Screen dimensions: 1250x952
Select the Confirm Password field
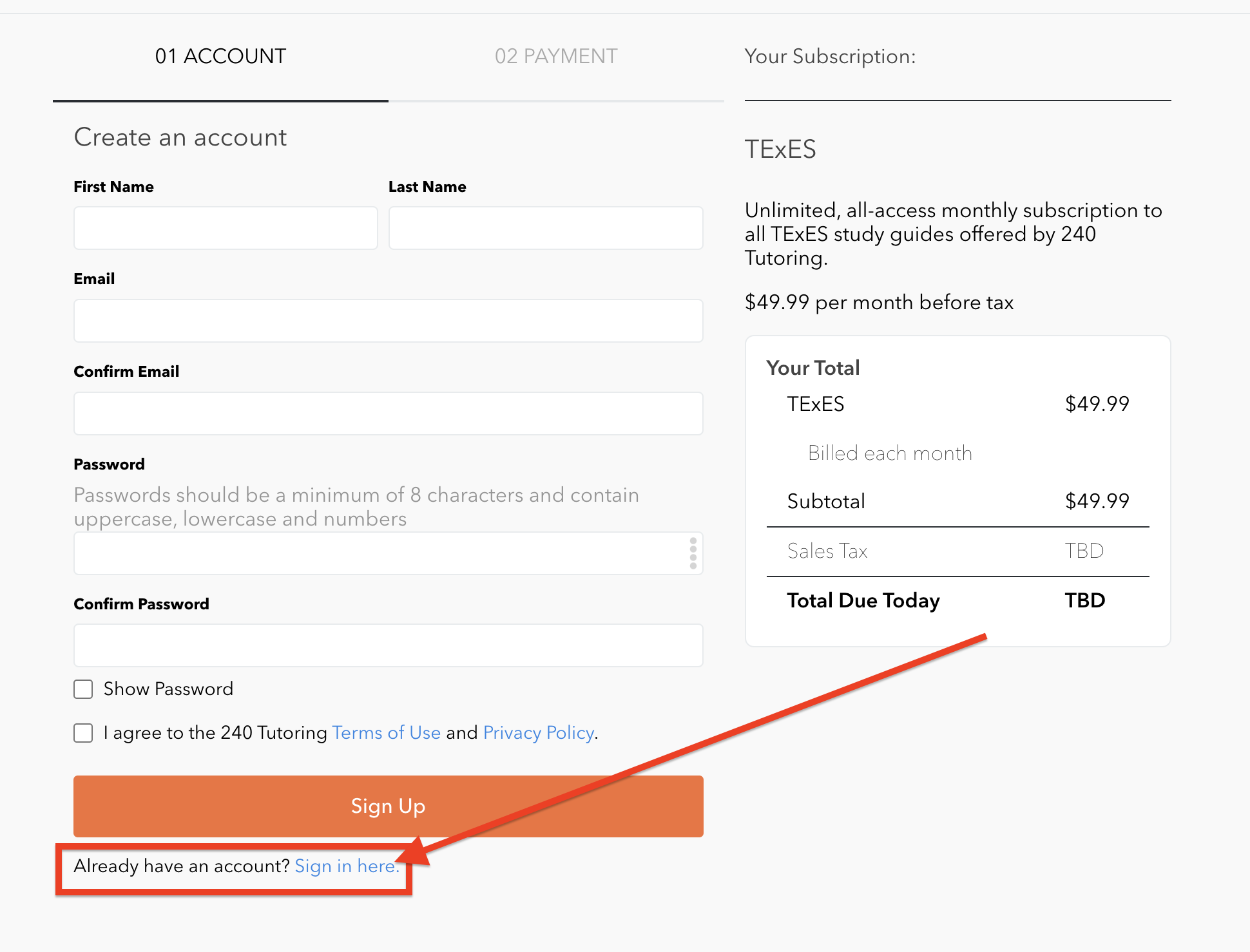click(388, 645)
